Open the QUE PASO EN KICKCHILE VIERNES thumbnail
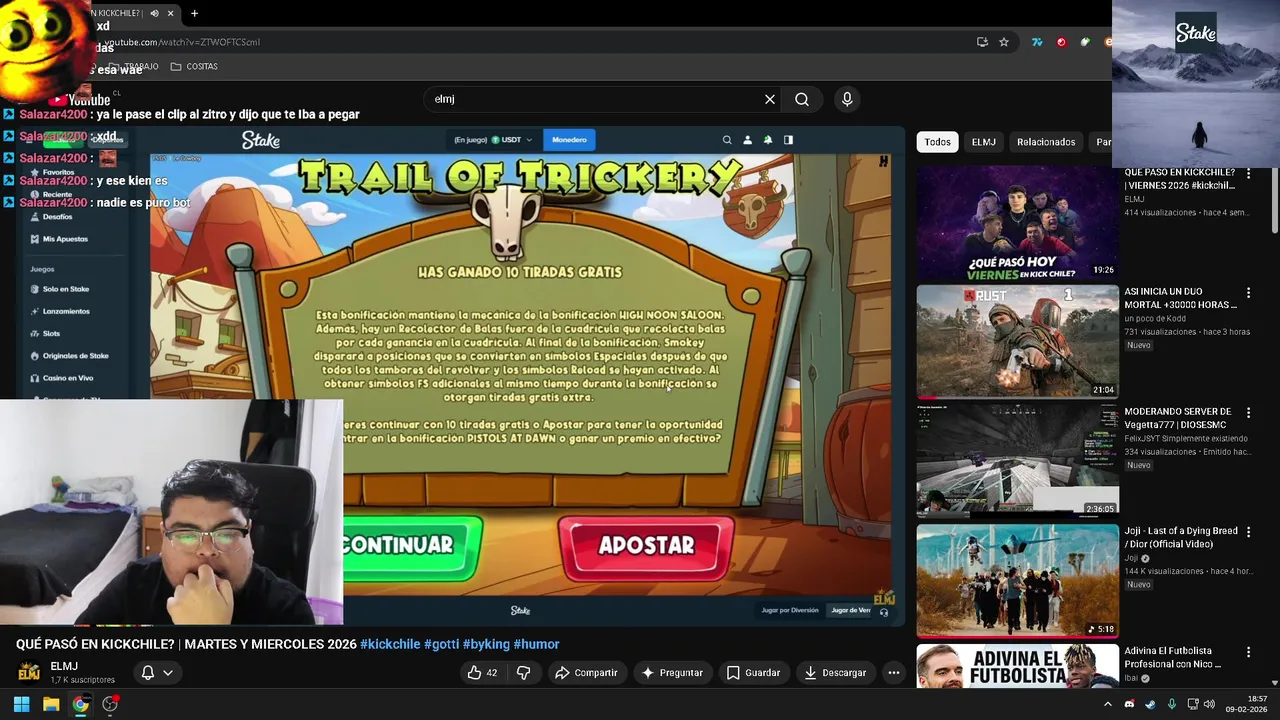 pos(1017,222)
